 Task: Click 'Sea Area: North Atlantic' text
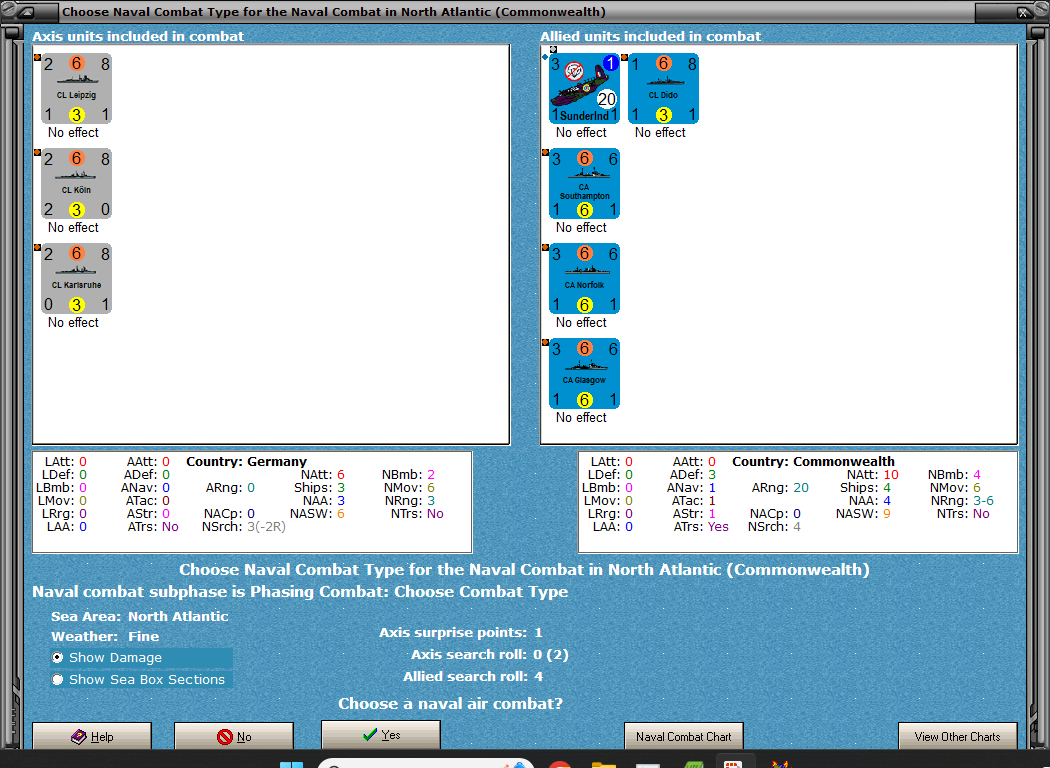click(x=139, y=616)
